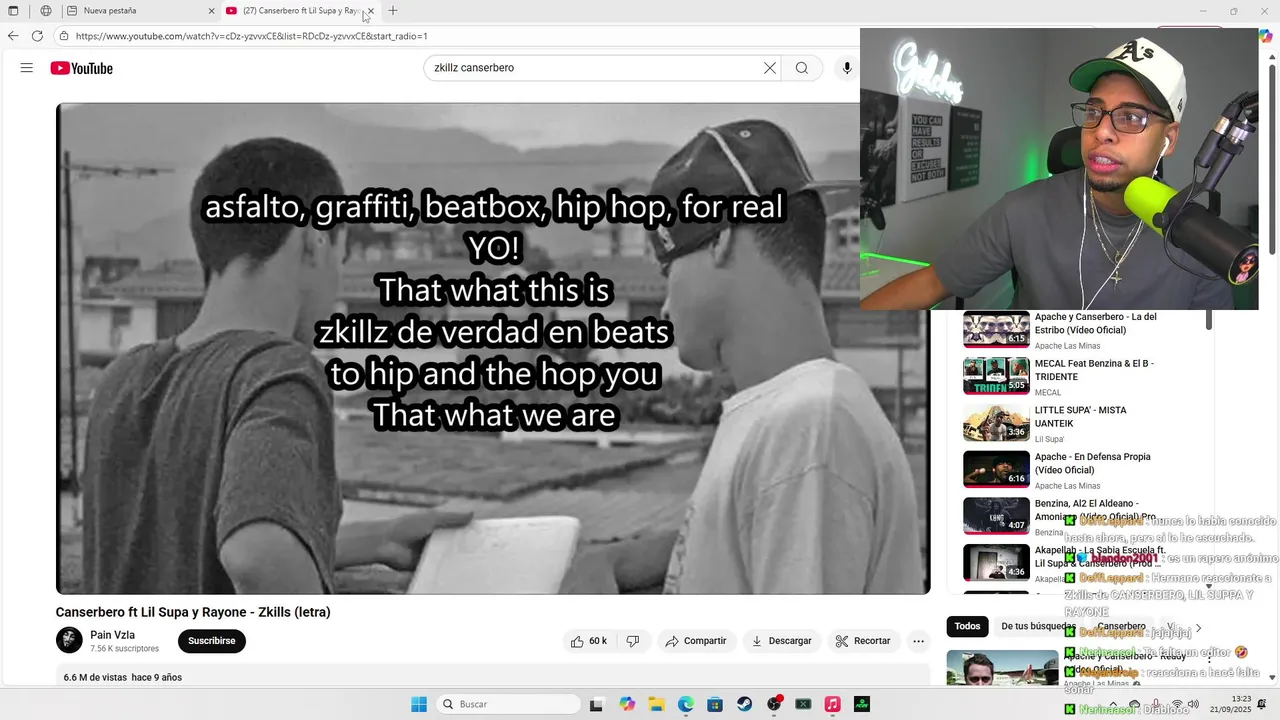Viewport: 1280px width, 720px height.
Task: Open Task View on taskbar
Action: point(596,704)
